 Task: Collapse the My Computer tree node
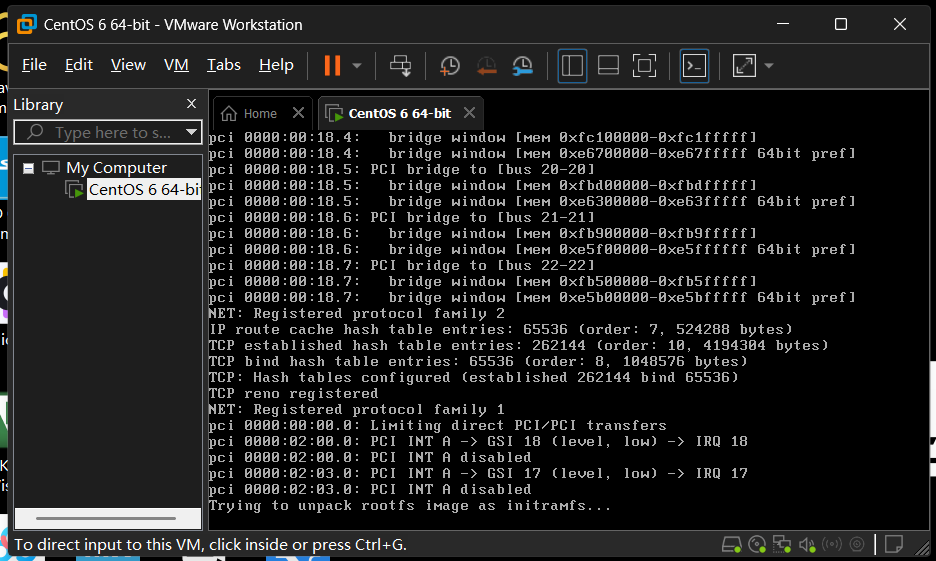click(28, 168)
